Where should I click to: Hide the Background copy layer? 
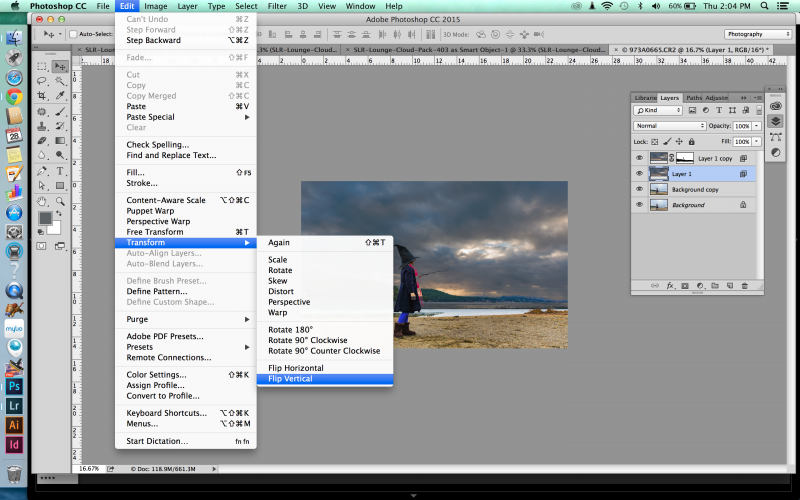coord(639,189)
